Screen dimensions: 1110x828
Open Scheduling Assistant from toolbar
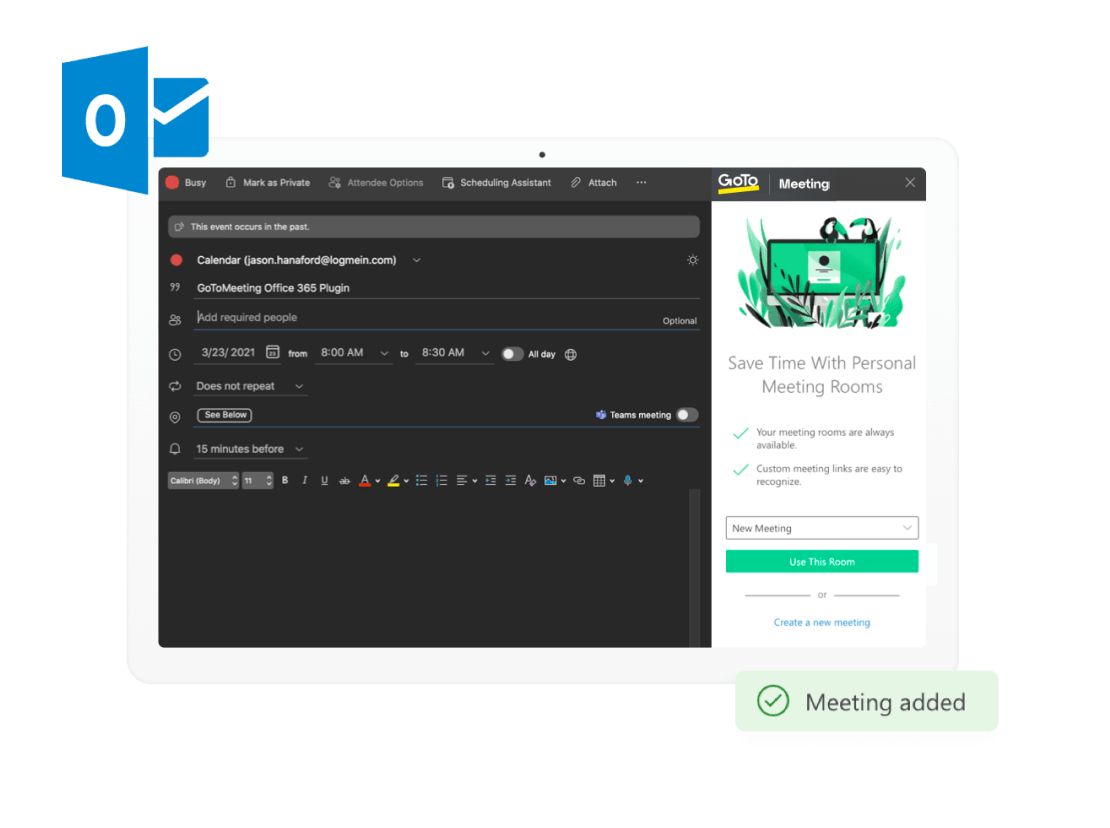point(496,183)
